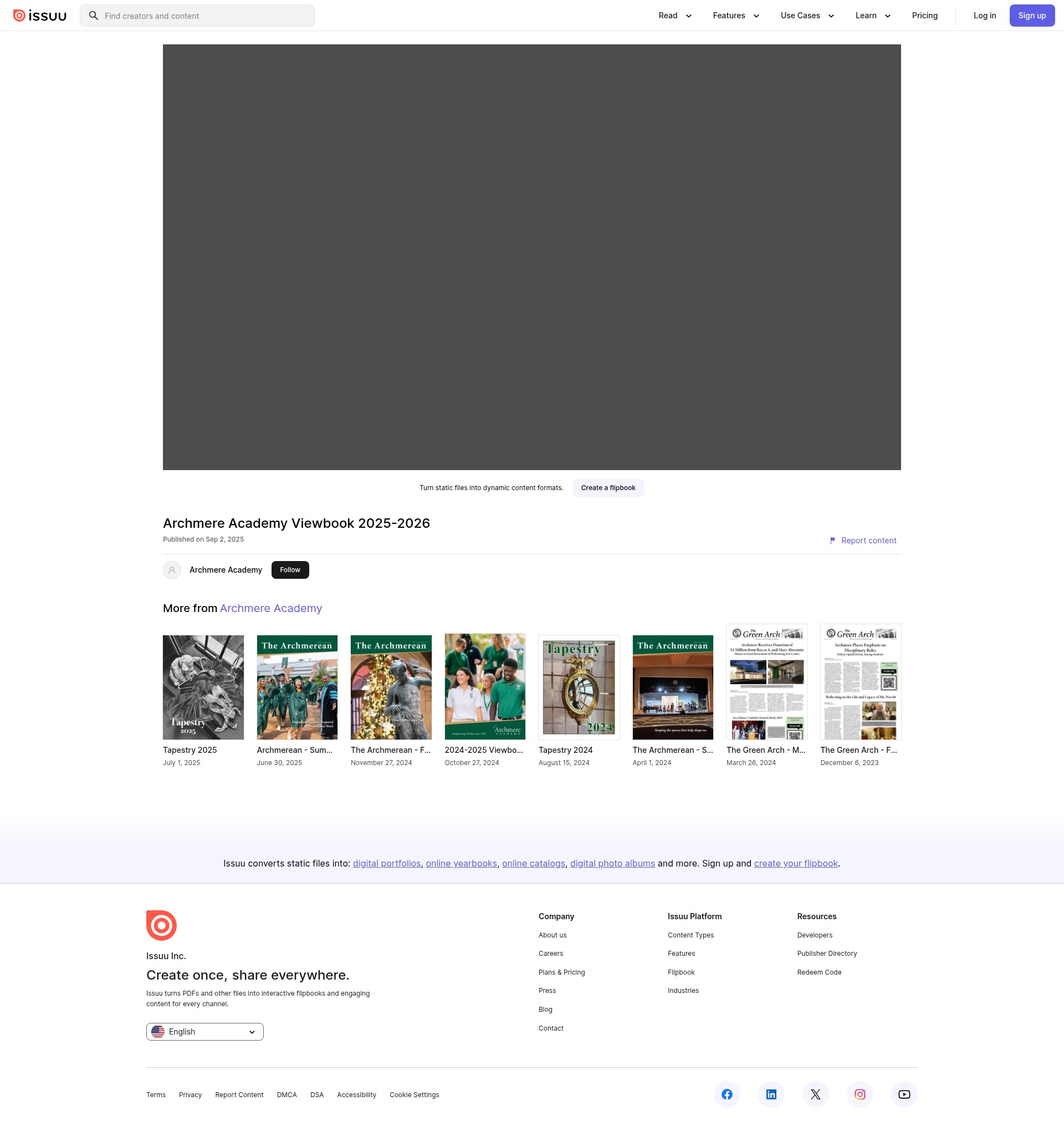
Task: Click Log in
Action: 985,16
